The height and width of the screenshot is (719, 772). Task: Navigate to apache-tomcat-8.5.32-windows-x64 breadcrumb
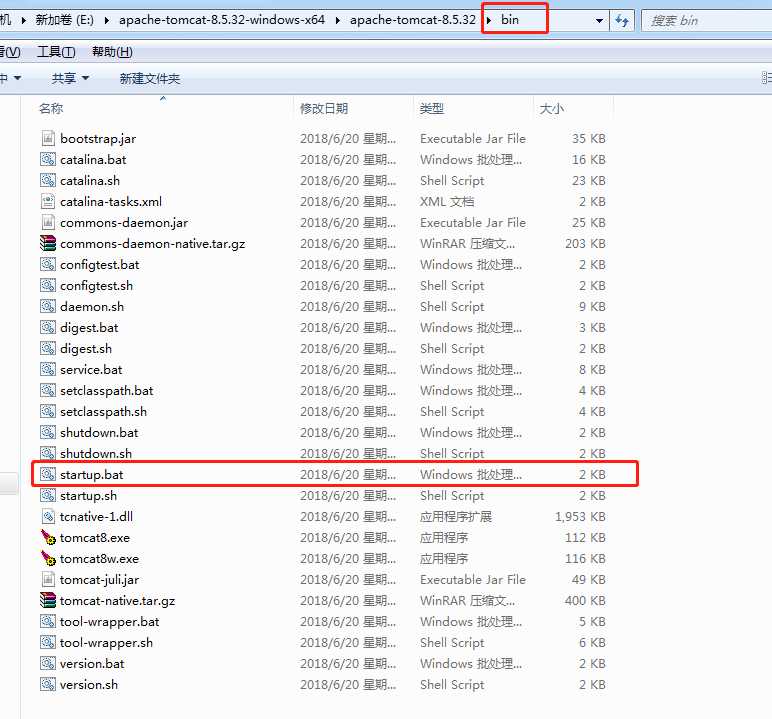click(222, 20)
